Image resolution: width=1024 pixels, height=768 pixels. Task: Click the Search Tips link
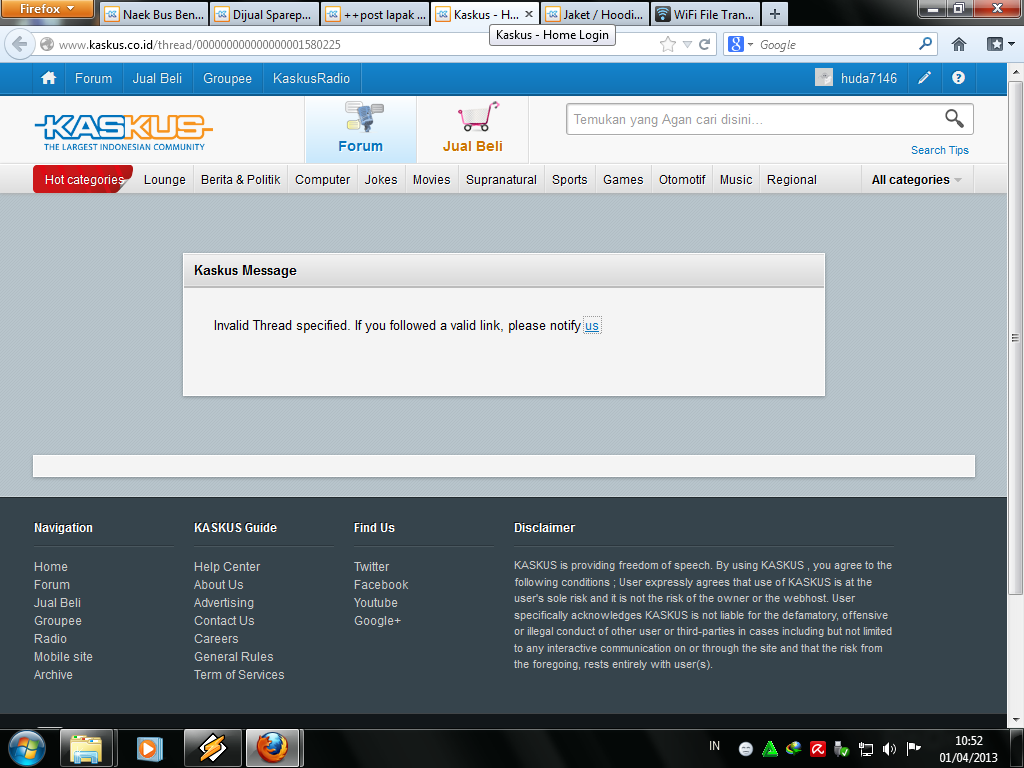tap(939, 150)
